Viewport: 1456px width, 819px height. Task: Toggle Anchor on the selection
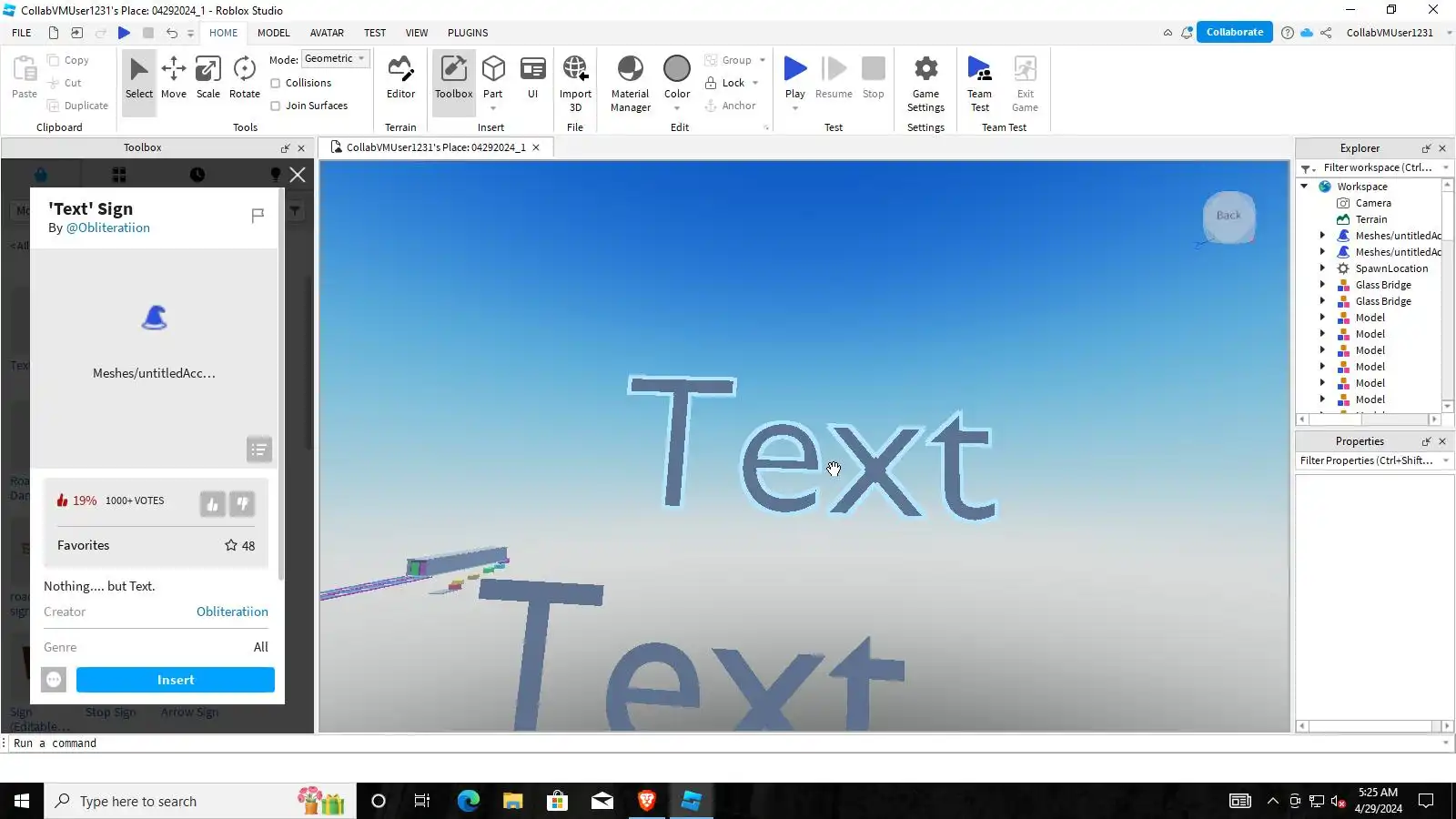[730, 106]
